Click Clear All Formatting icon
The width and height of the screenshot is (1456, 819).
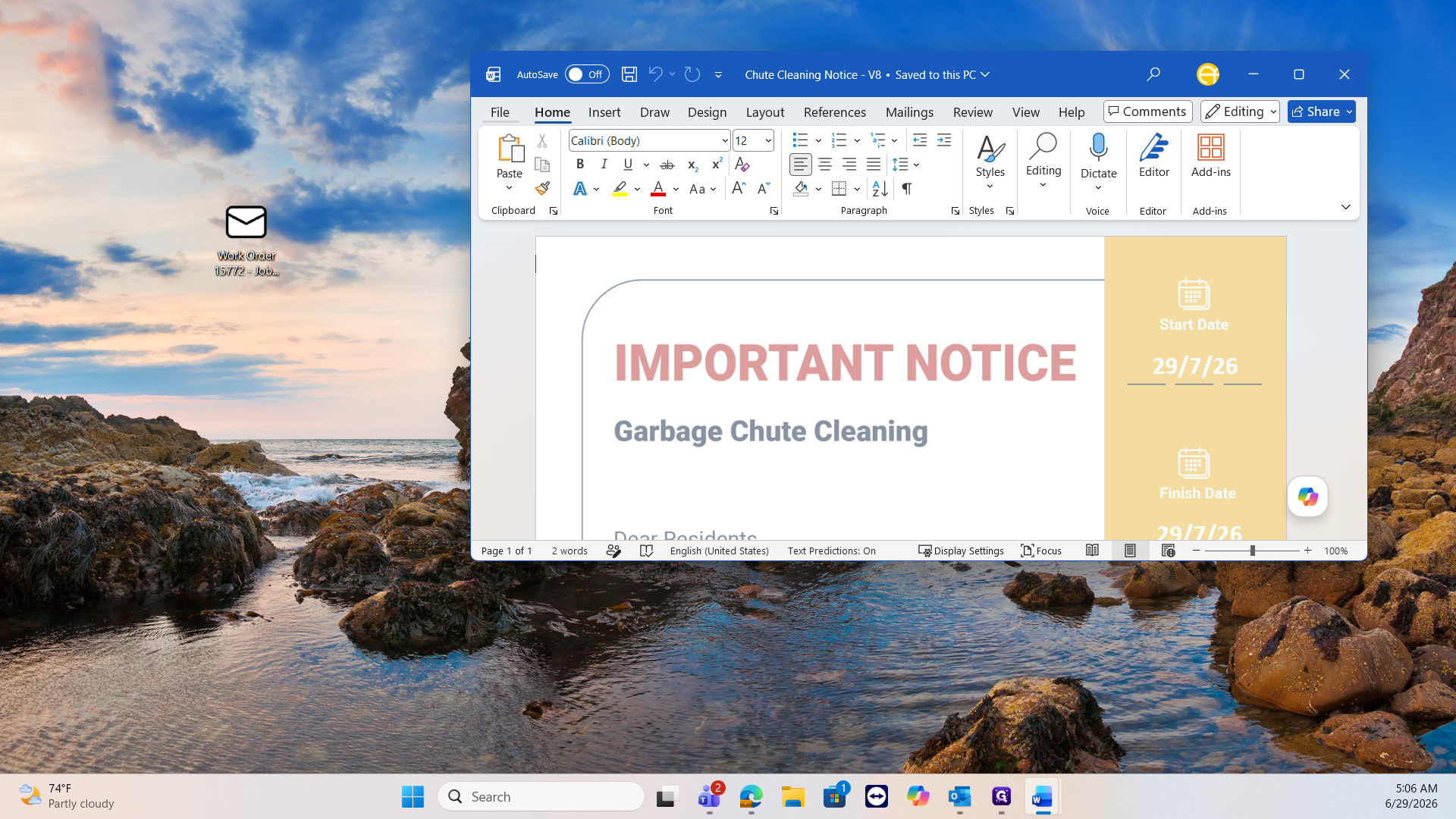tap(742, 165)
